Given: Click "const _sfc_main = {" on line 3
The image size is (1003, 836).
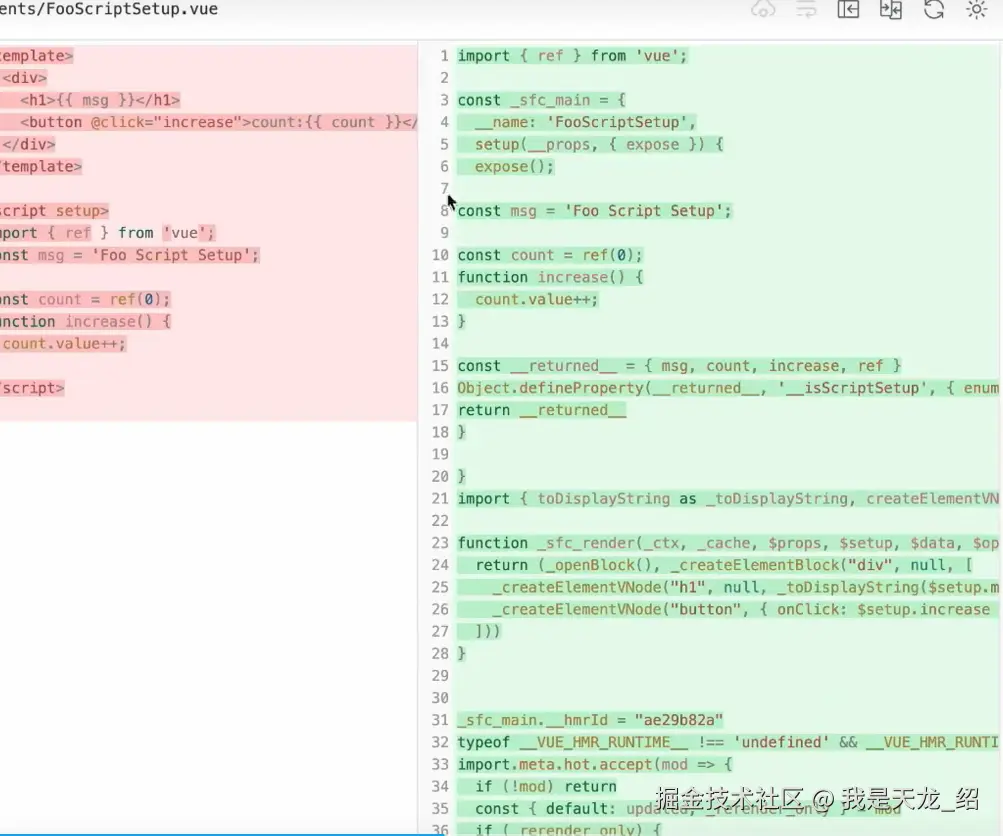Looking at the screenshot, I should point(542,100).
